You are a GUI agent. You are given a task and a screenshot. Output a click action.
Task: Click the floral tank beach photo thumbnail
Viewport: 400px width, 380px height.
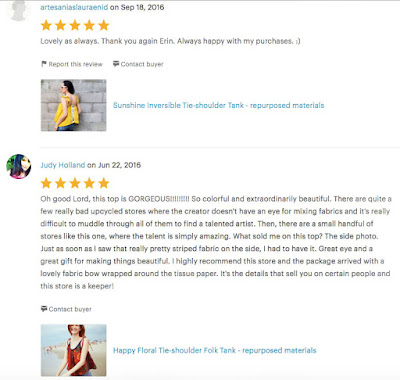[74, 350]
